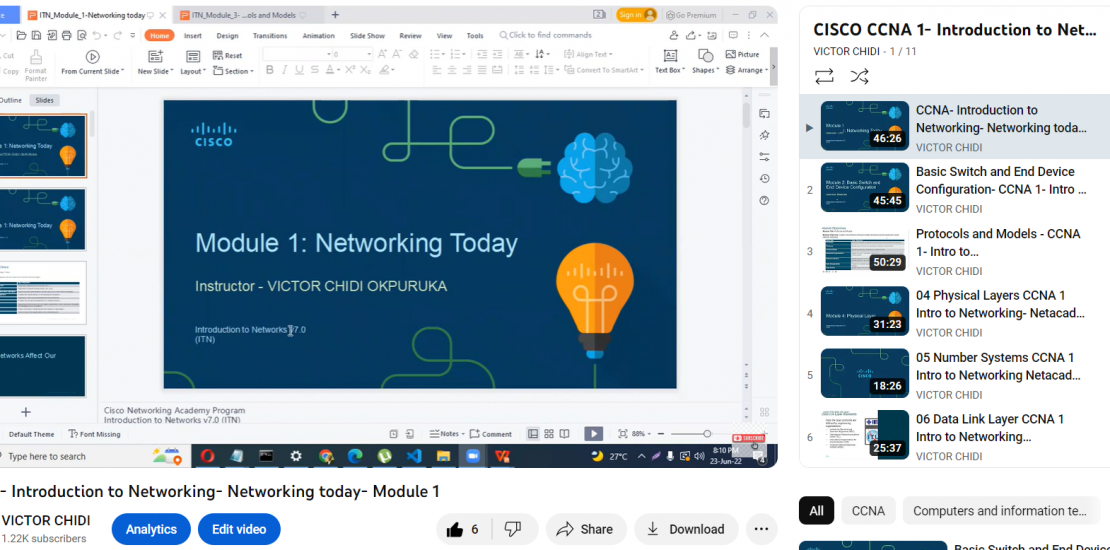Adjust the zoom slider in status bar
1110x550 pixels.
click(x=706, y=434)
